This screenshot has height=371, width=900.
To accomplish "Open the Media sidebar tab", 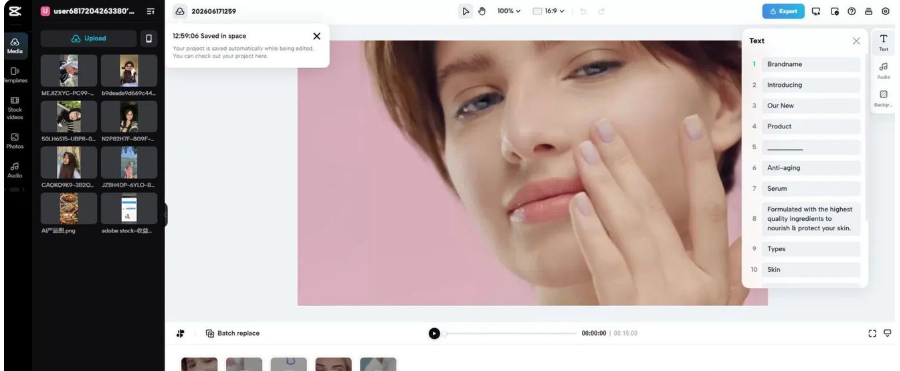I will point(15,45).
